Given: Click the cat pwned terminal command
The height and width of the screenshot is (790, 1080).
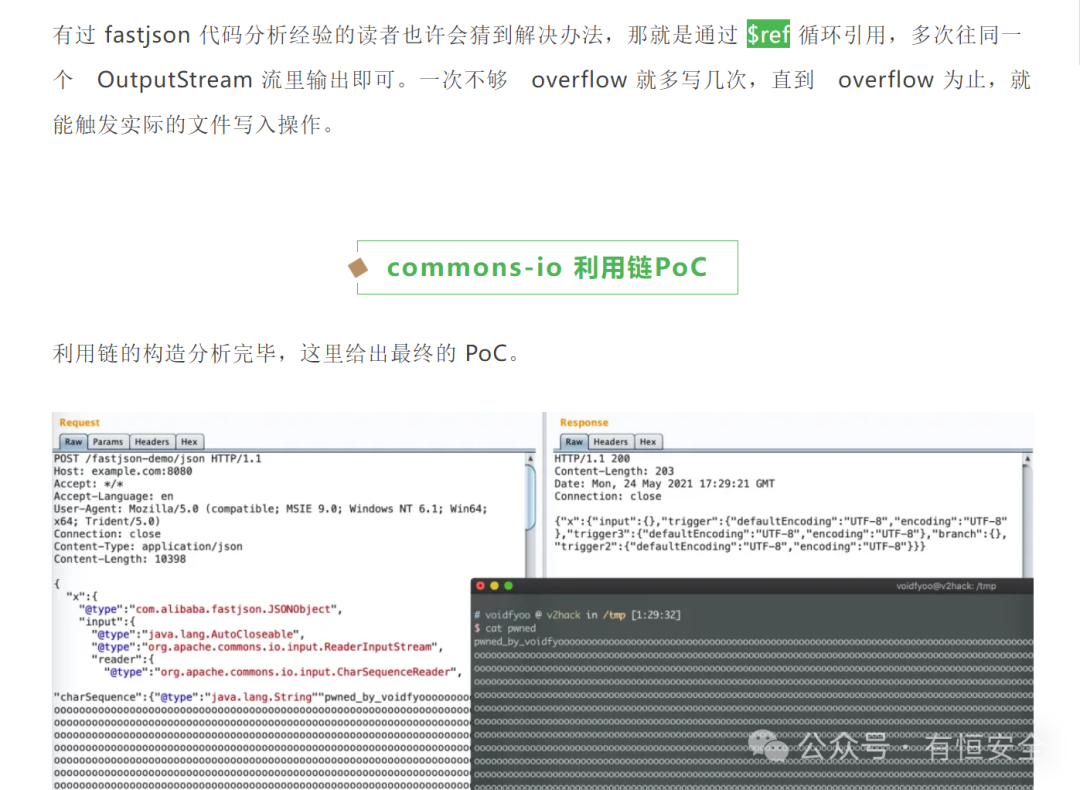Looking at the screenshot, I should click(510, 628).
